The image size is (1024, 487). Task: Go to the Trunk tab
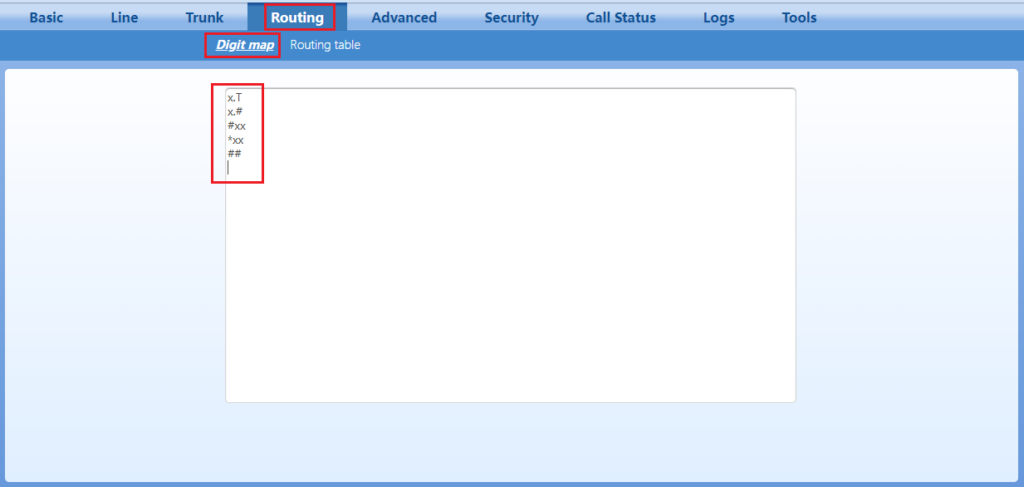point(204,17)
